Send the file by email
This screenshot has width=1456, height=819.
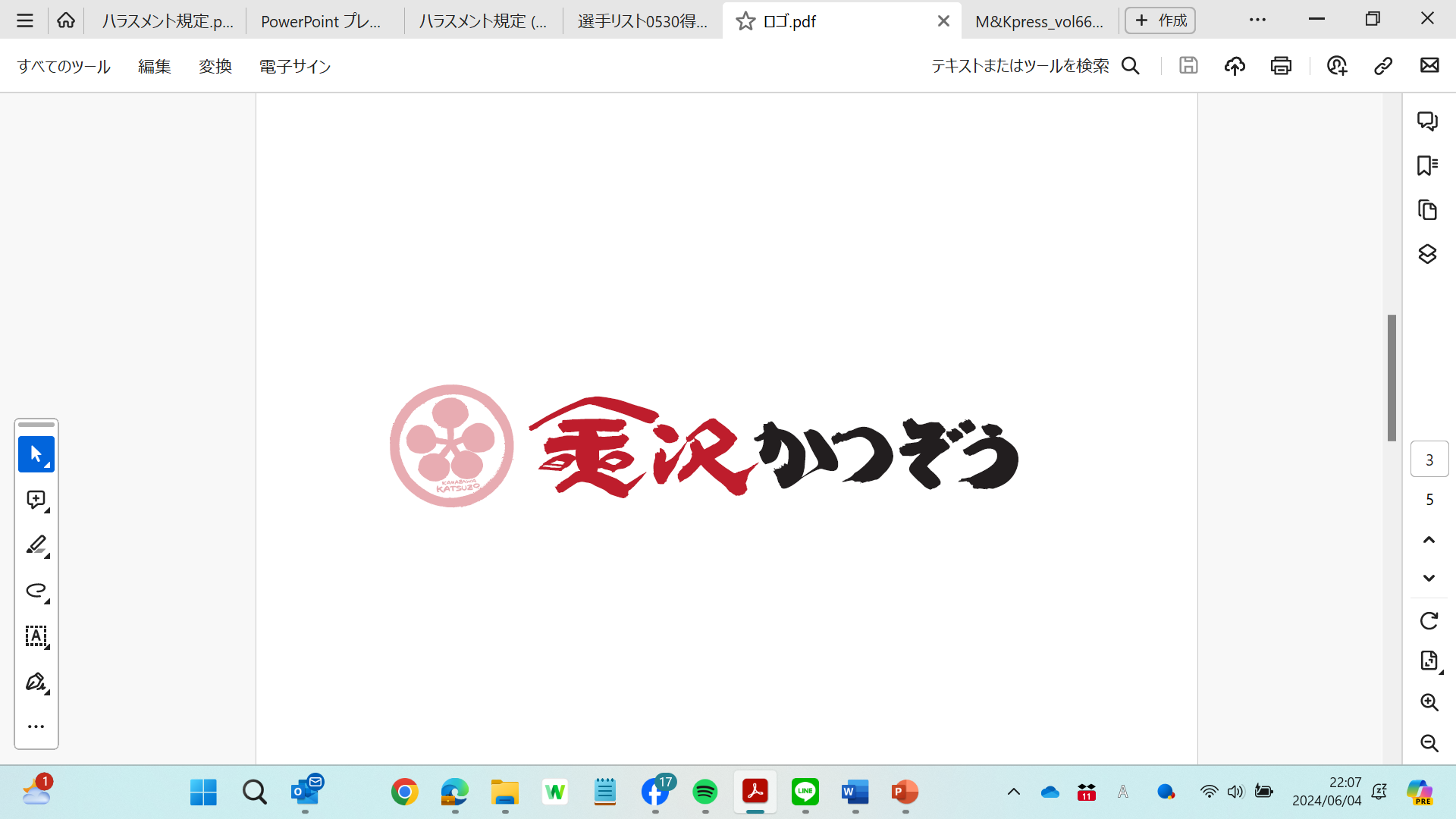coord(1429,66)
